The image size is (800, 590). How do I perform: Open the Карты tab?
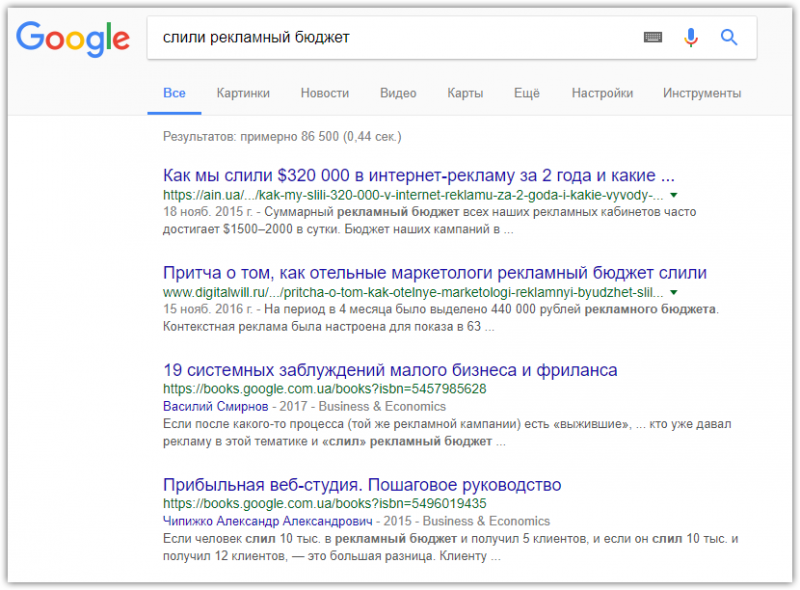(465, 93)
